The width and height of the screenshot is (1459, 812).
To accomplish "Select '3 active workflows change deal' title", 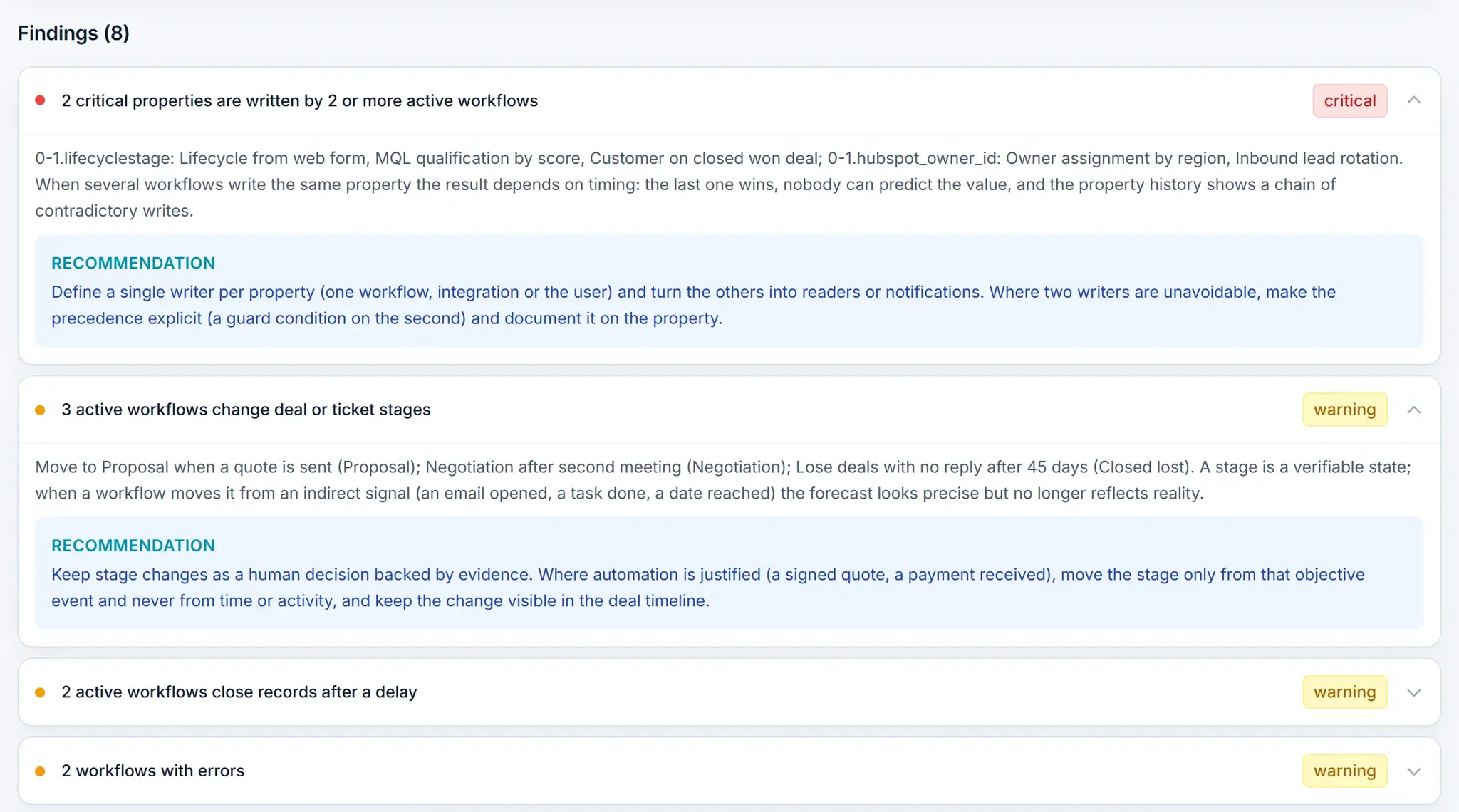I will (246, 410).
